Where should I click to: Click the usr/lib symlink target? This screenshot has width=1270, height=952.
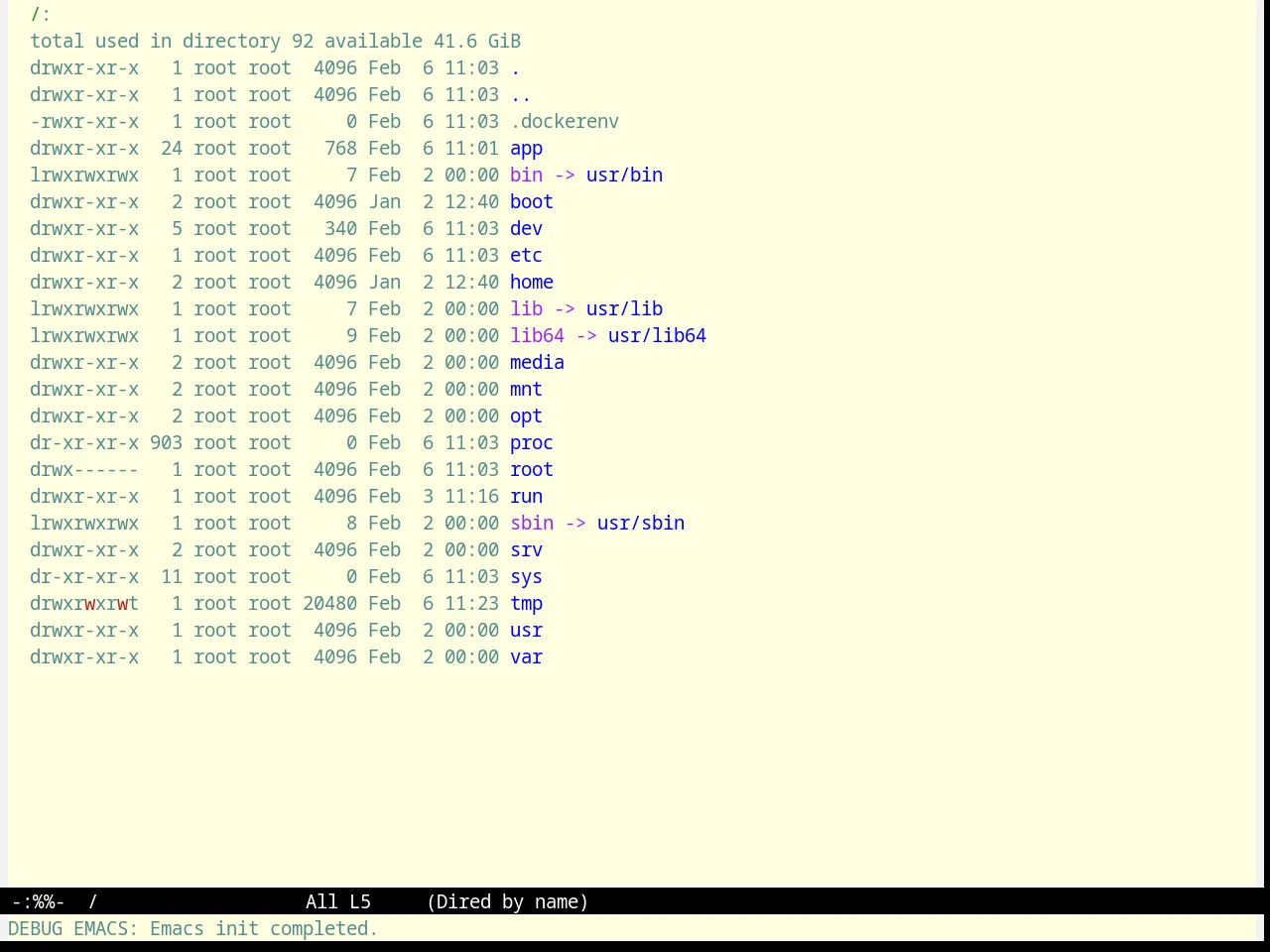(x=624, y=308)
